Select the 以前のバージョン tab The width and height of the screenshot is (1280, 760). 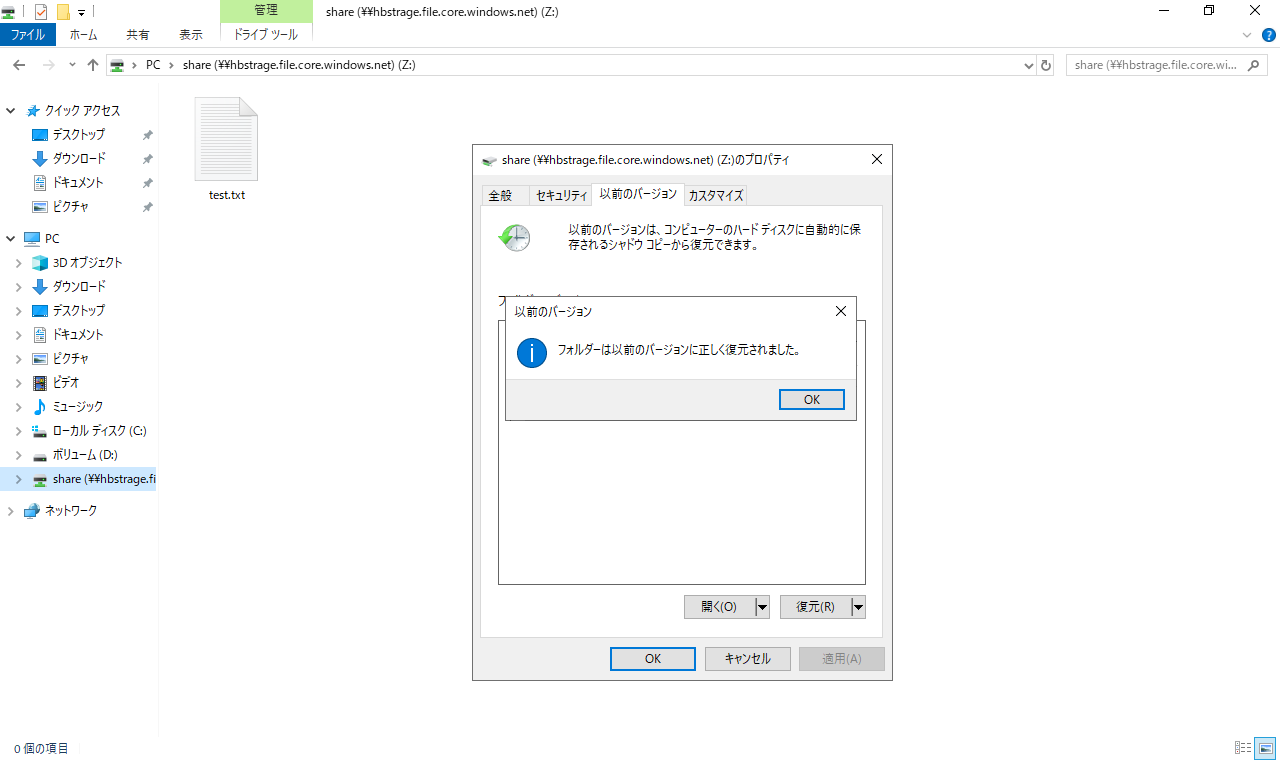[637, 193]
